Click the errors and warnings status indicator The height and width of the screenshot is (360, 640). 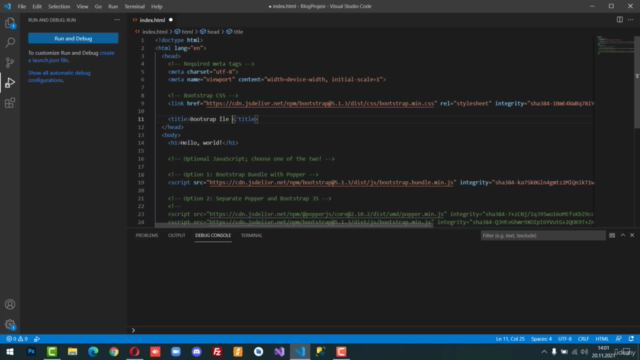pos(17,339)
